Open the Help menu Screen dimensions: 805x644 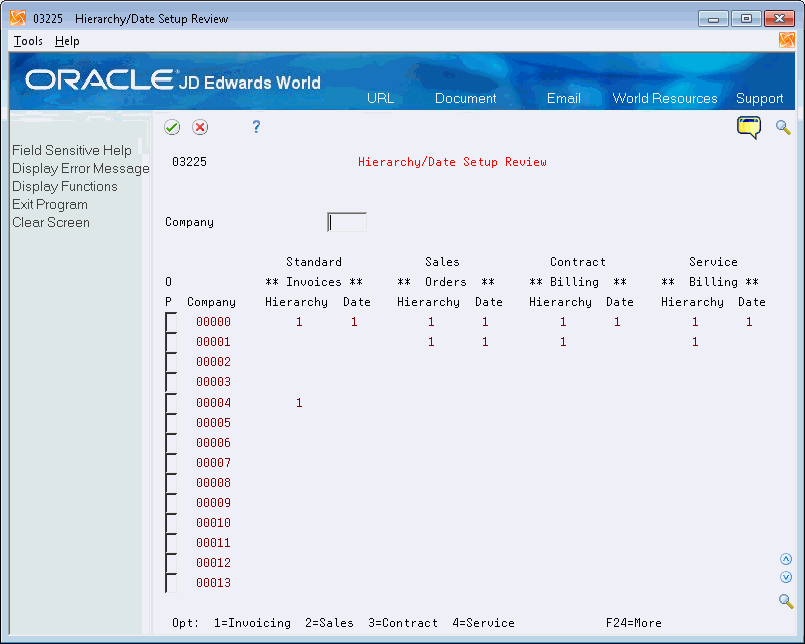pos(67,41)
